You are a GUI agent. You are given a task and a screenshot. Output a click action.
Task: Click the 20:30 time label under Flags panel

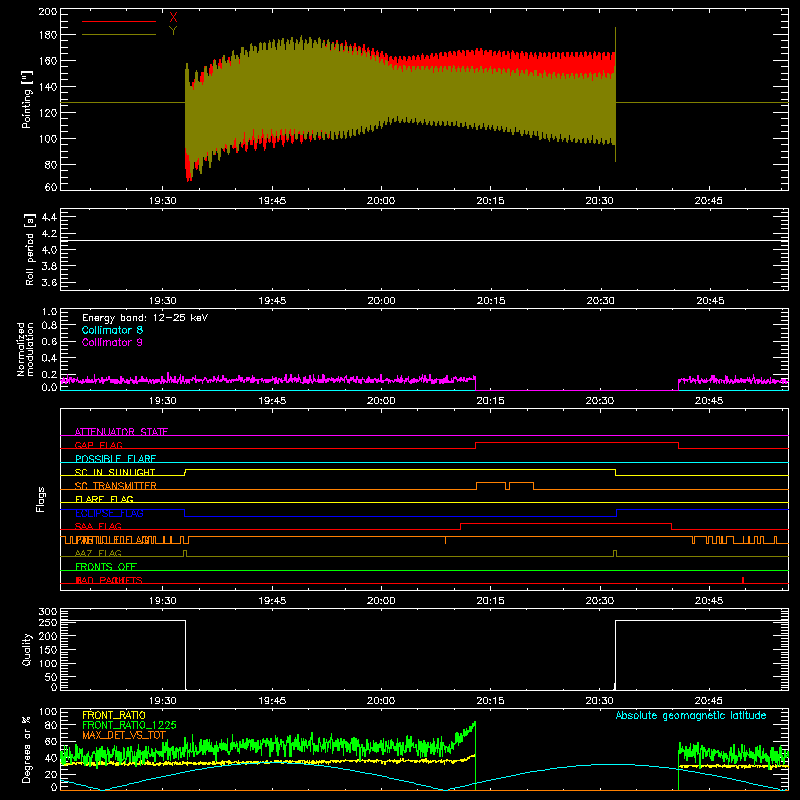coord(599,601)
